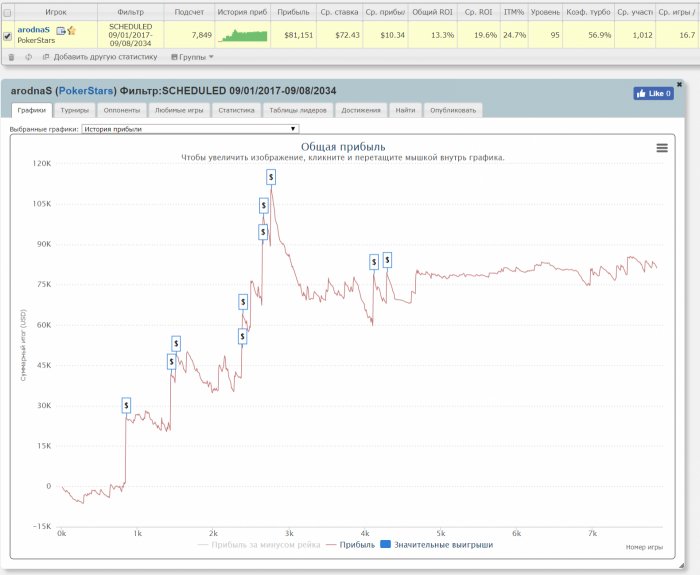Sort by the 'Прибыль' column header

point(293,12)
